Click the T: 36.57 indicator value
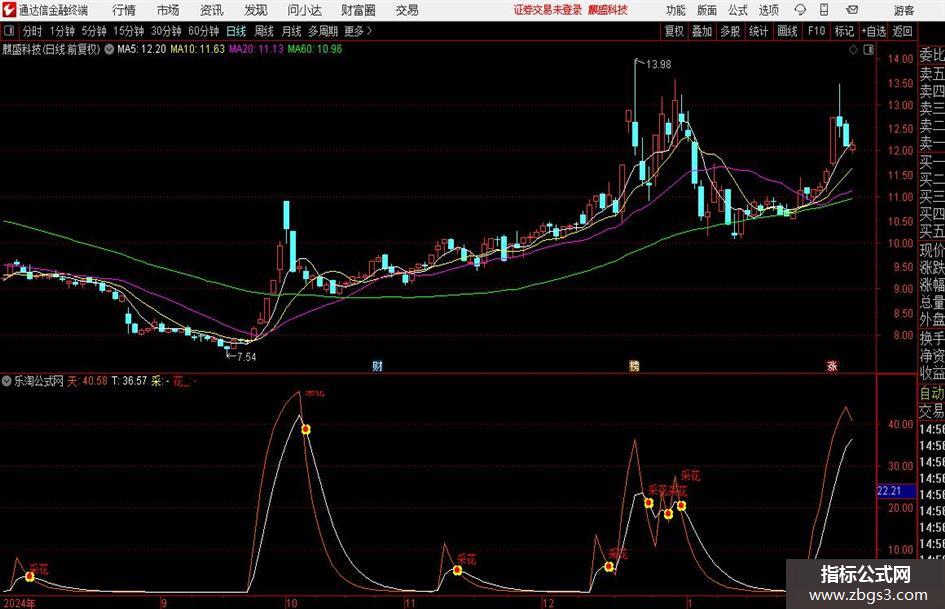This screenshot has height=609, width=945. (x=129, y=381)
